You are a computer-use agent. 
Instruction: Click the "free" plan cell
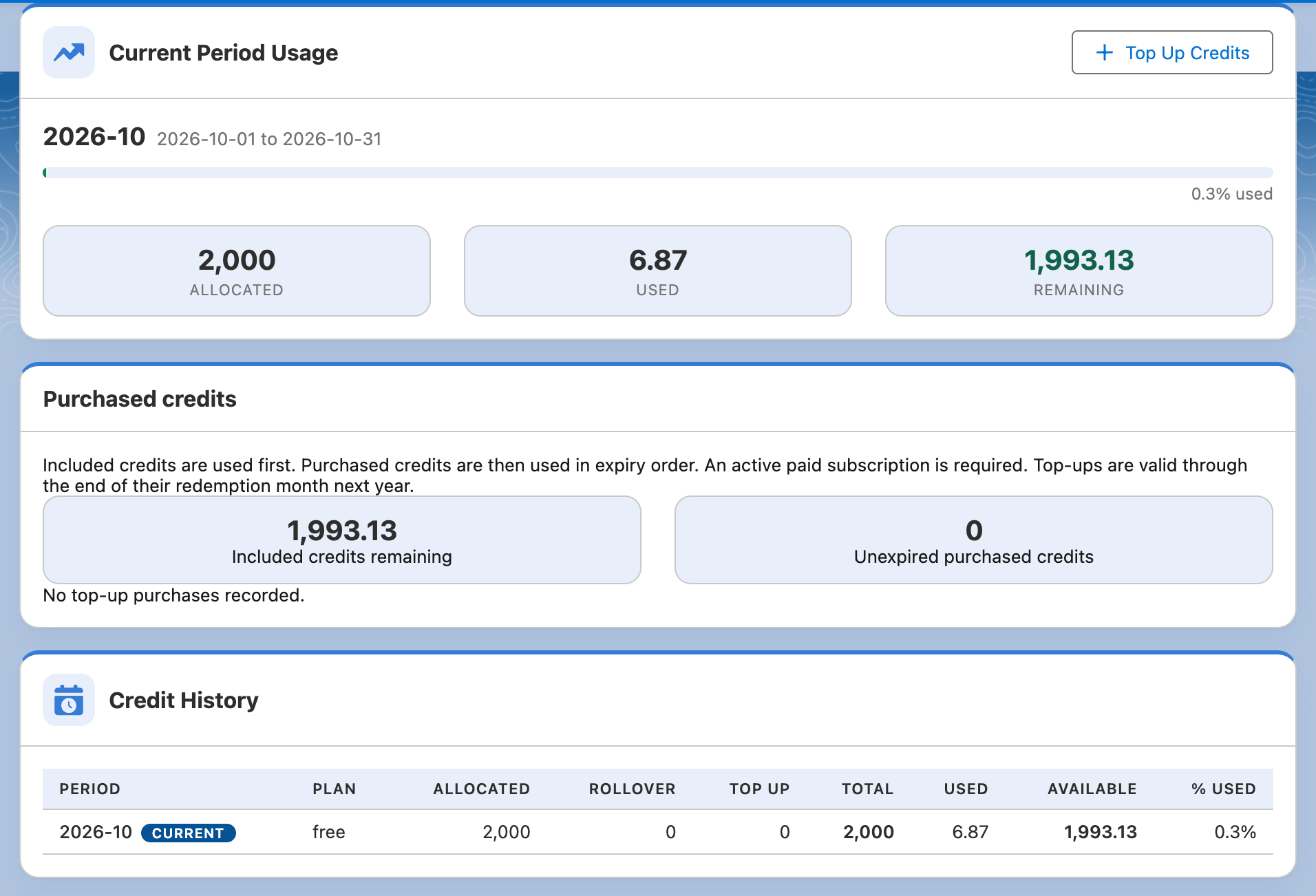click(329, 832)
